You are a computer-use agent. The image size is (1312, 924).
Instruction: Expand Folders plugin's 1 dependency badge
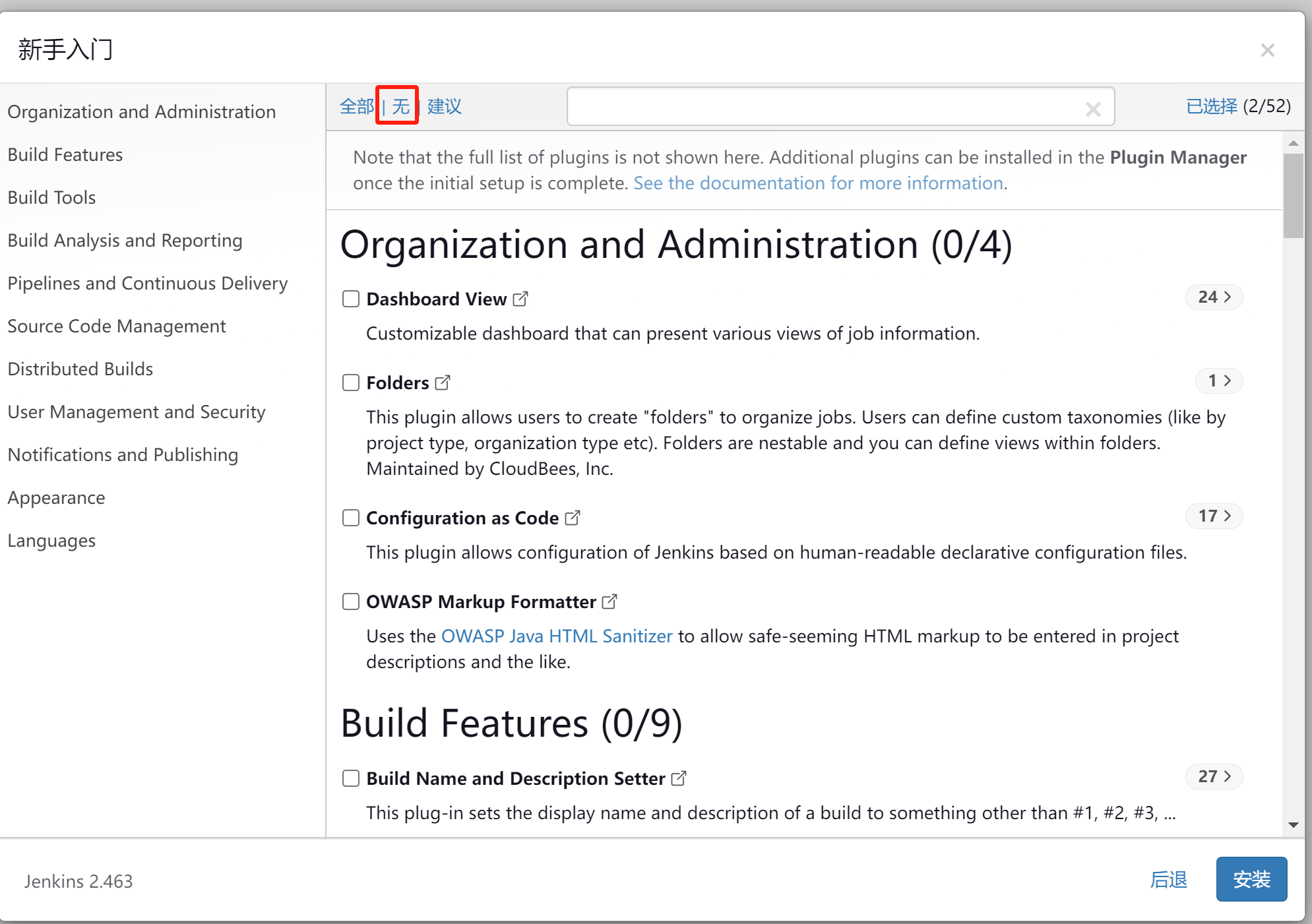coord(1218,381)
